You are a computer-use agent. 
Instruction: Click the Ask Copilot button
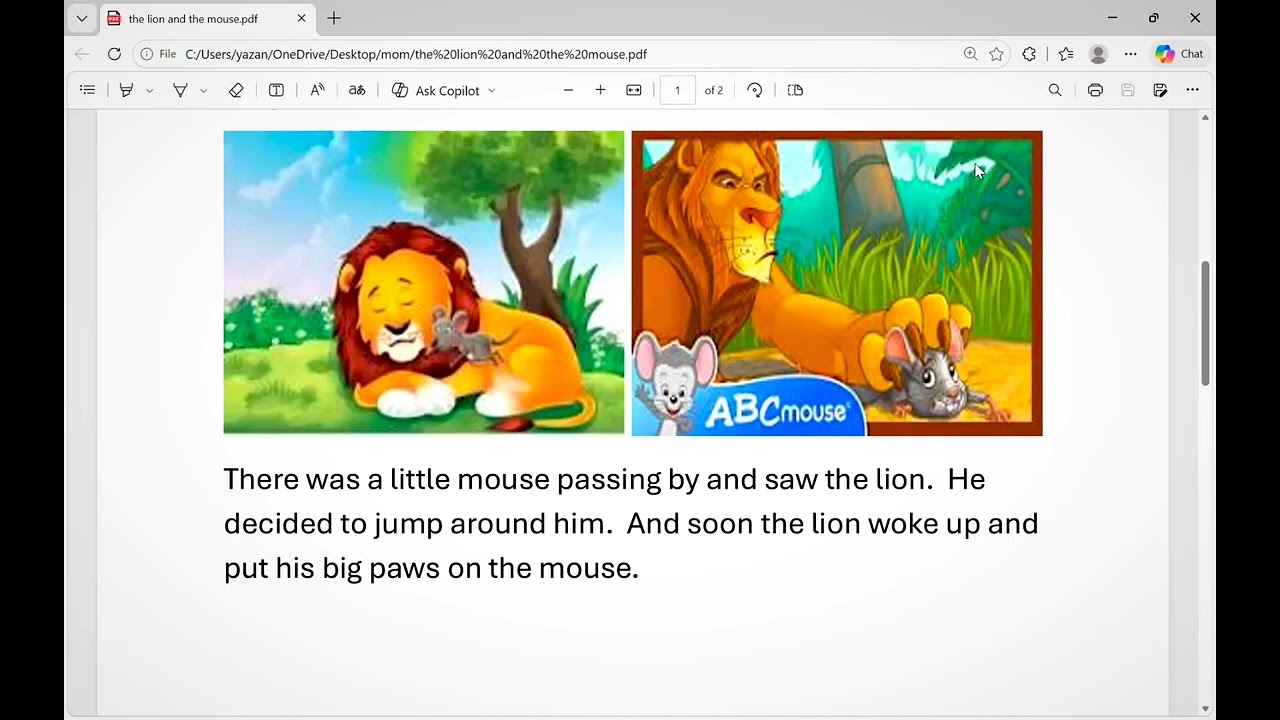click(436, 90)
